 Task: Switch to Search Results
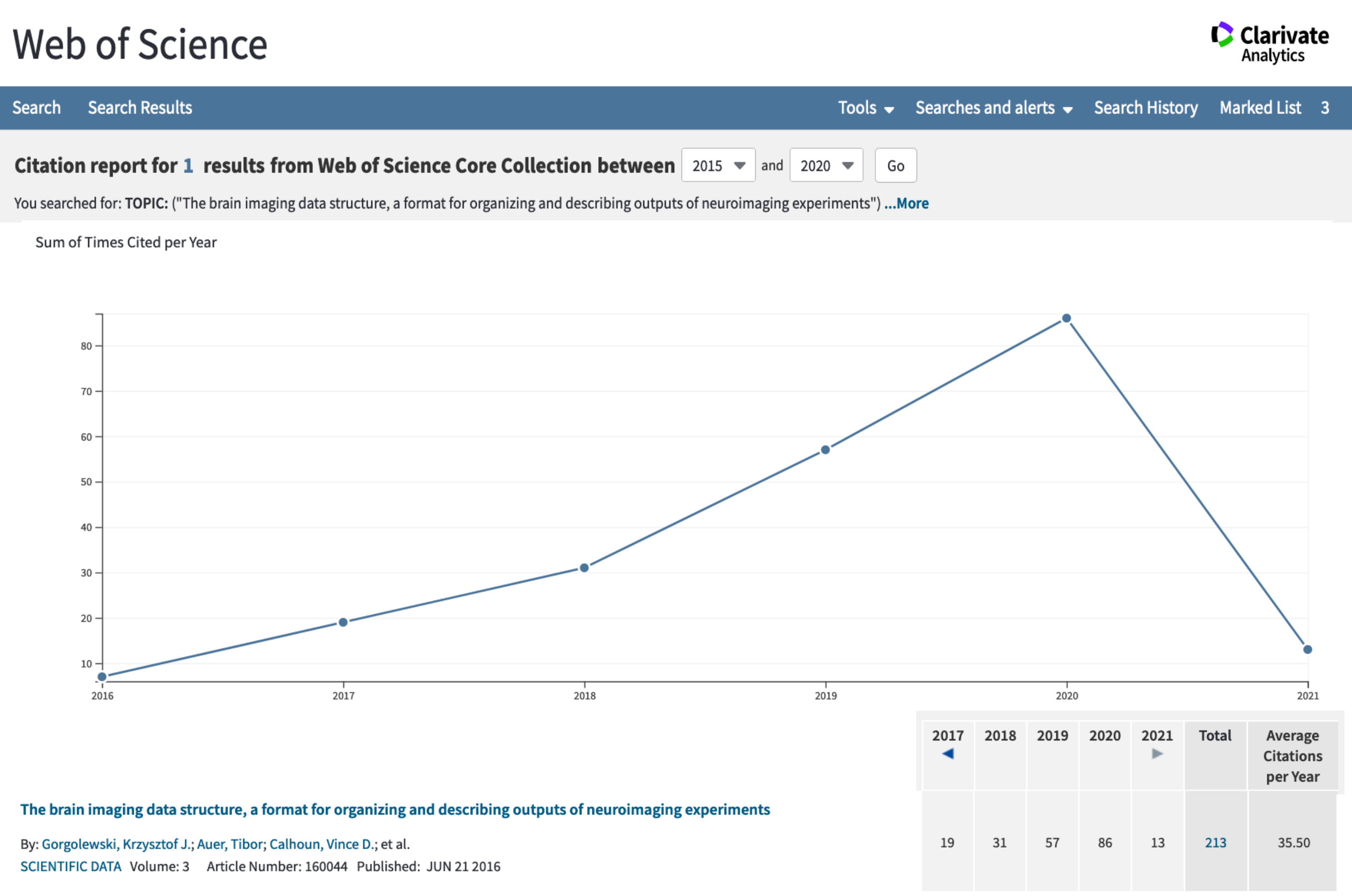coord(139,107)
